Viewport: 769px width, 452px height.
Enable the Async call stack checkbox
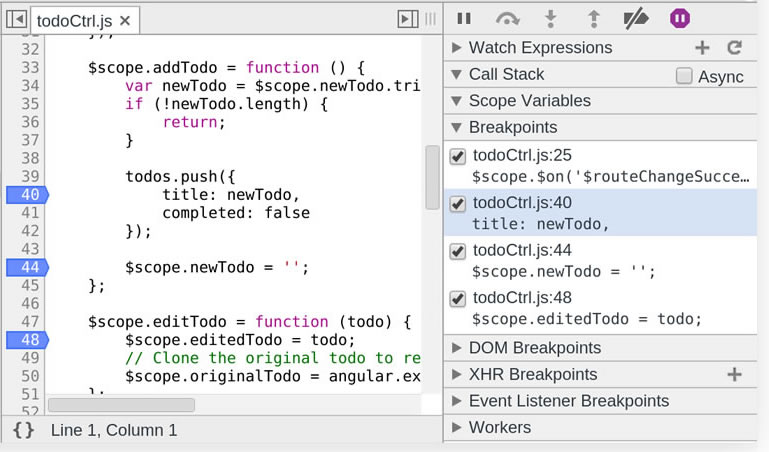[x=684, y=76]
